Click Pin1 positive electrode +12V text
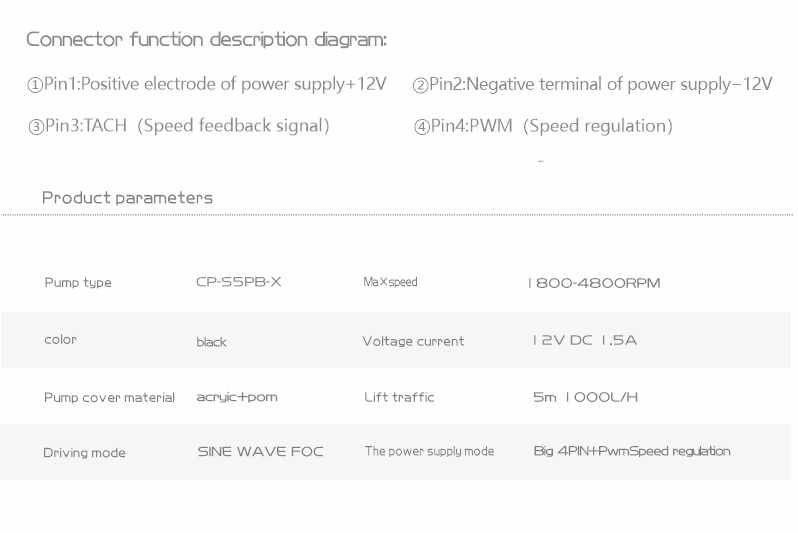 pos(215,84)
